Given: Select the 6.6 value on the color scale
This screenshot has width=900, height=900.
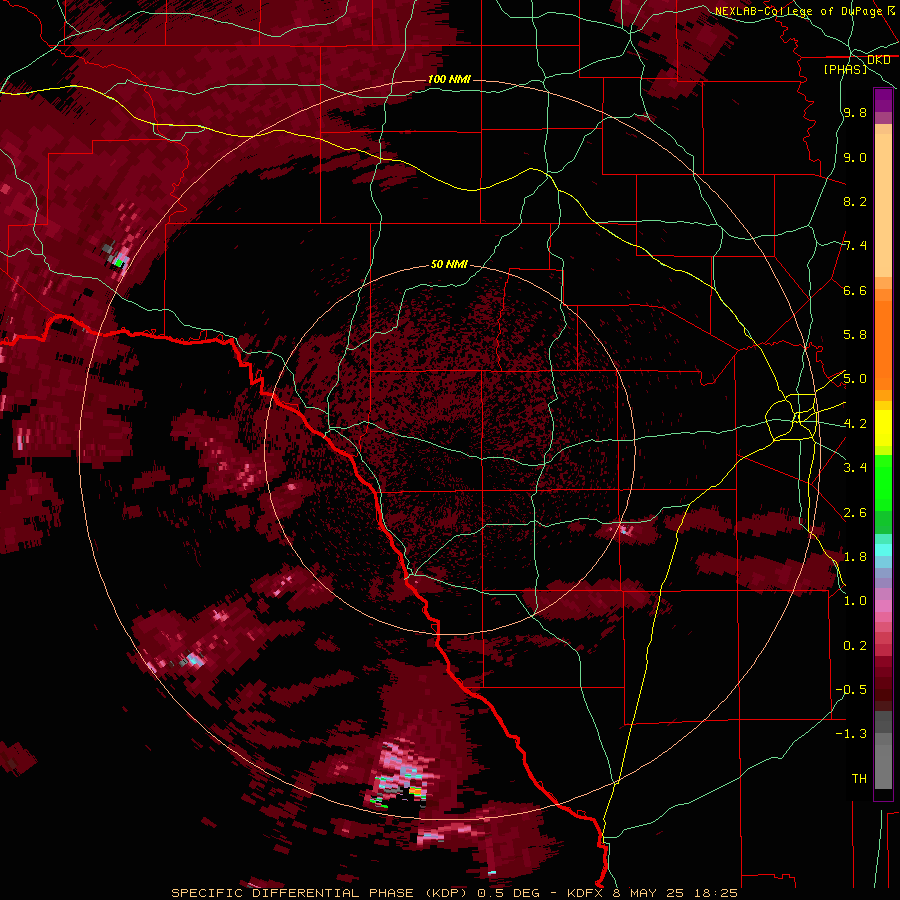Looking at the screenshot, I should (x=855, y=290).
